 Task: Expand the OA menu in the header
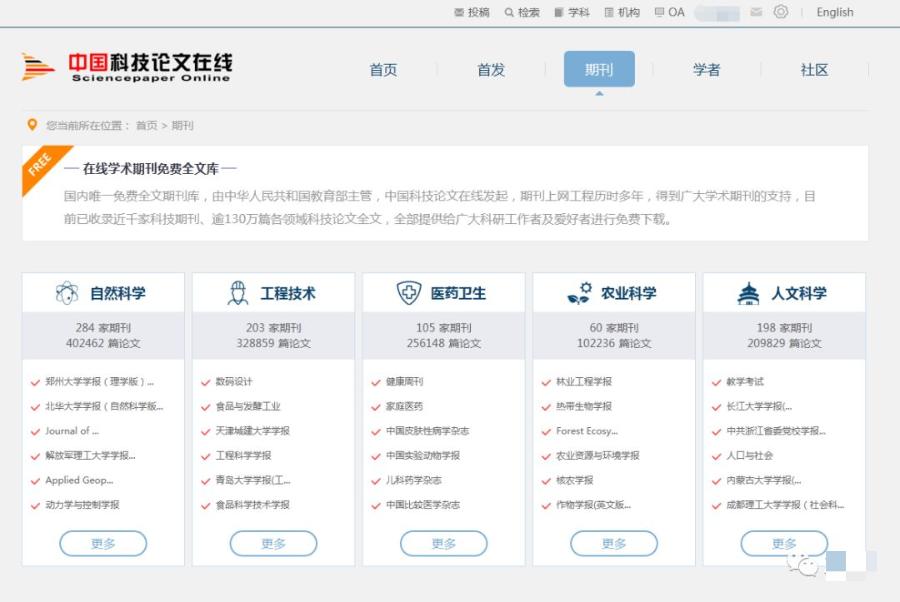668,12
